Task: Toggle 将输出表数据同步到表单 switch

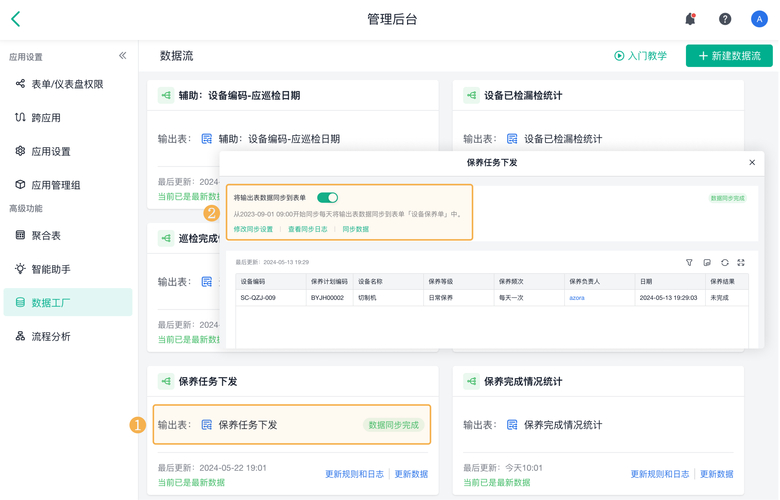Action: coord(327,198)
